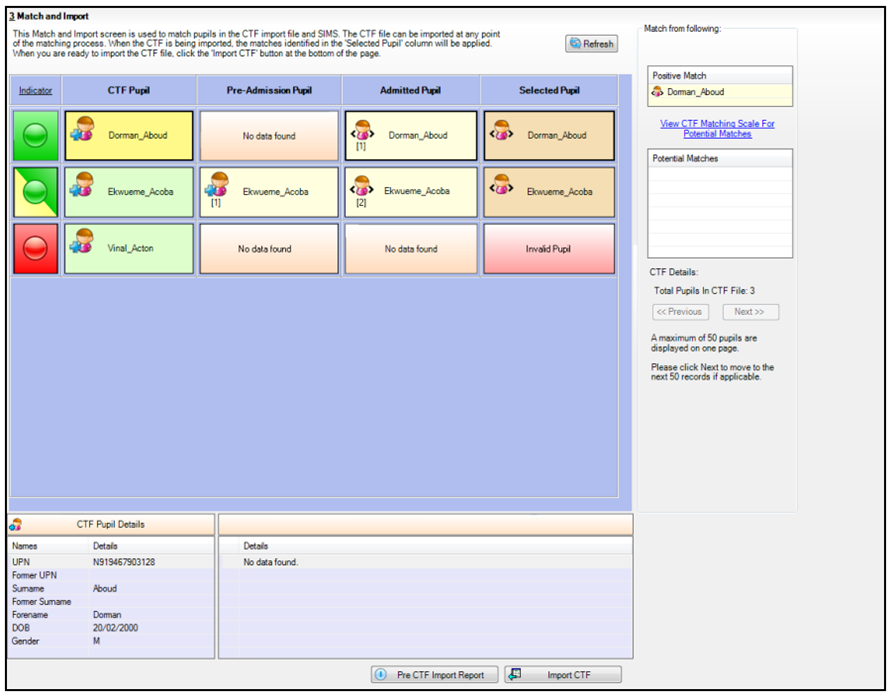Click the green-yellow indicator for Ekwueme_Acoba

(x=35, y=191)
